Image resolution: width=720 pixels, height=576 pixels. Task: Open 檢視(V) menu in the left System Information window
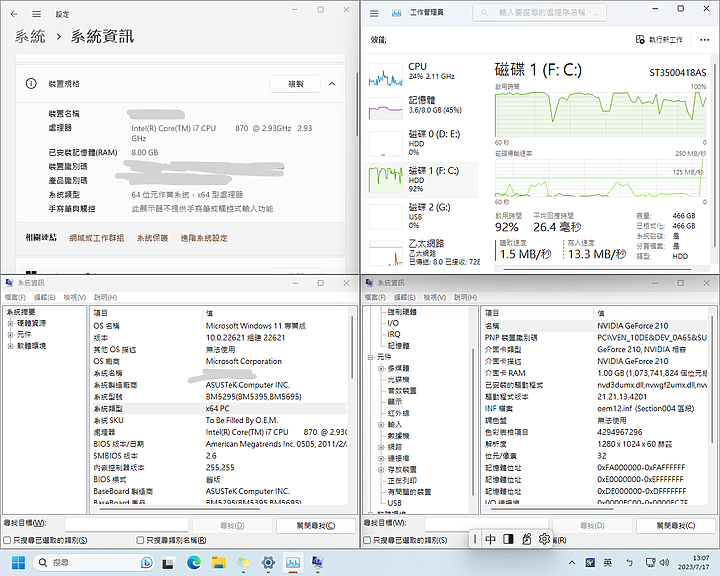(x=74, y=297)
